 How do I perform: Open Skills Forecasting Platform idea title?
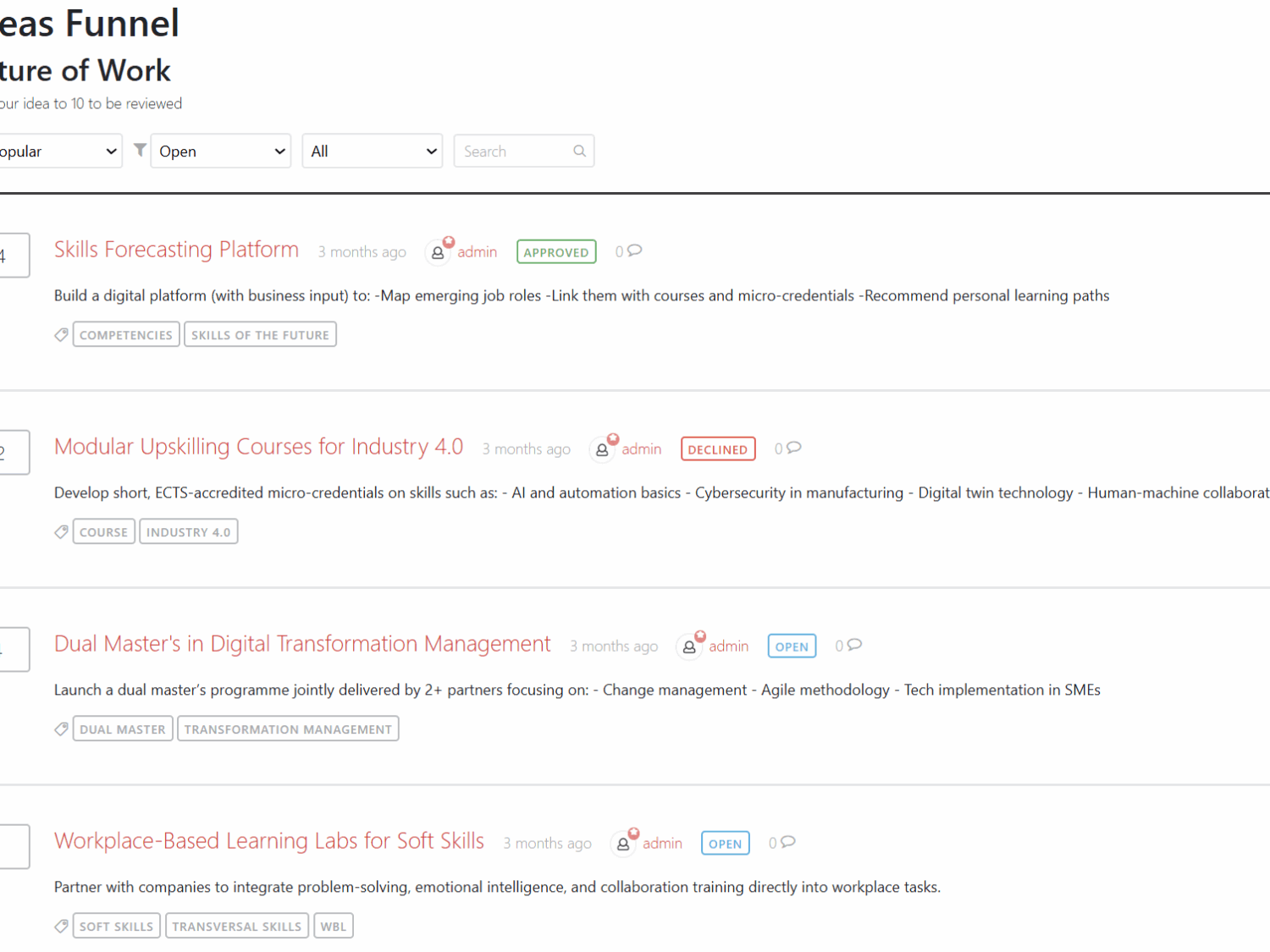coord(176,250)
